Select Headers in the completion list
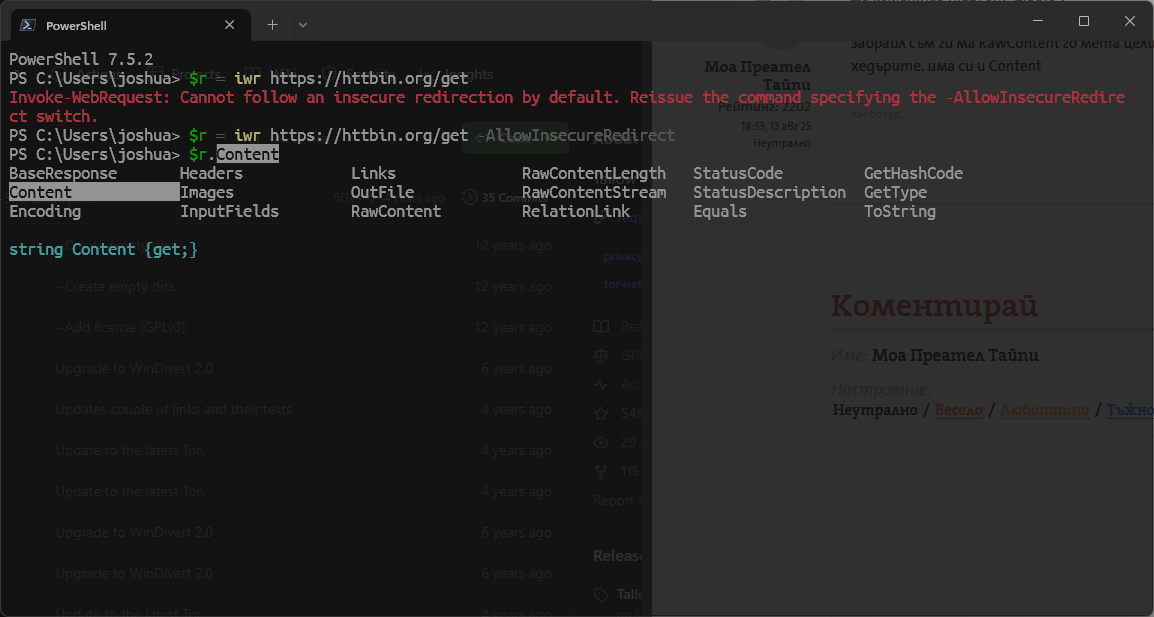 (x=211, y=174)
